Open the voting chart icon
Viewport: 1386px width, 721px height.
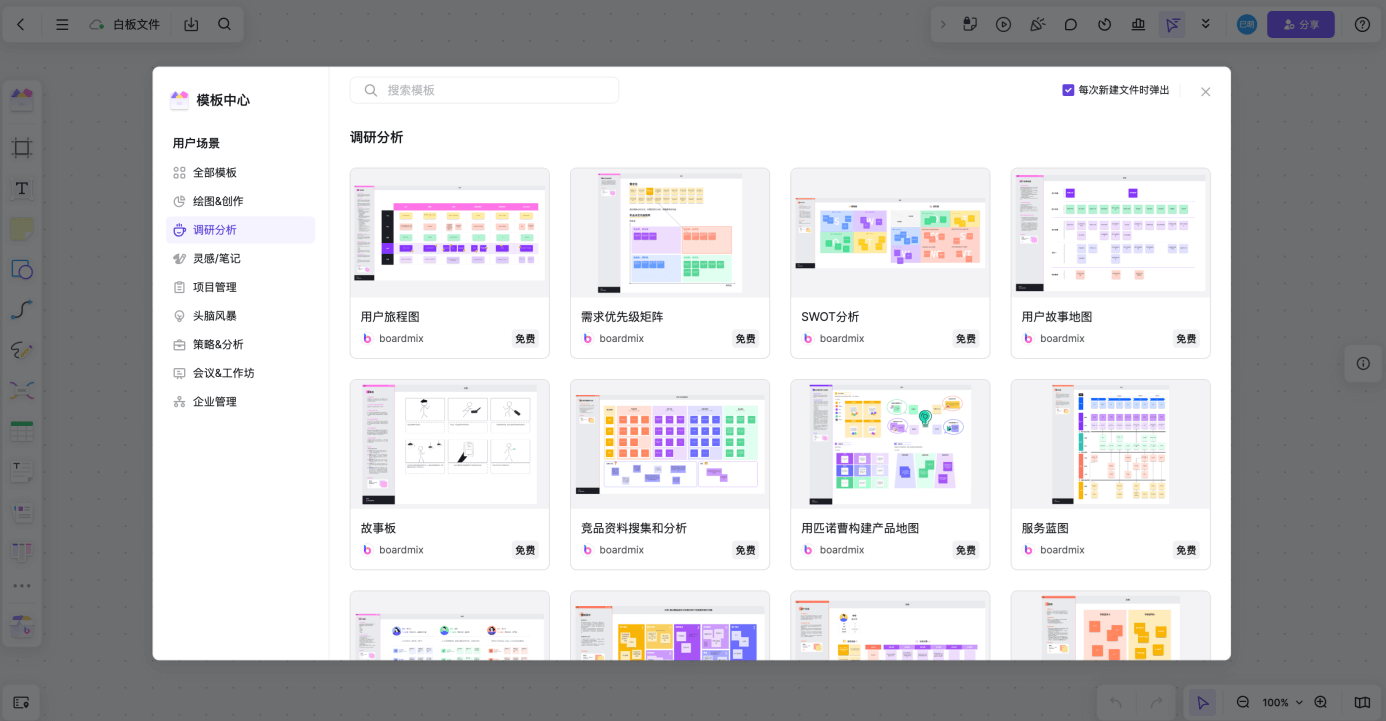1138,24
